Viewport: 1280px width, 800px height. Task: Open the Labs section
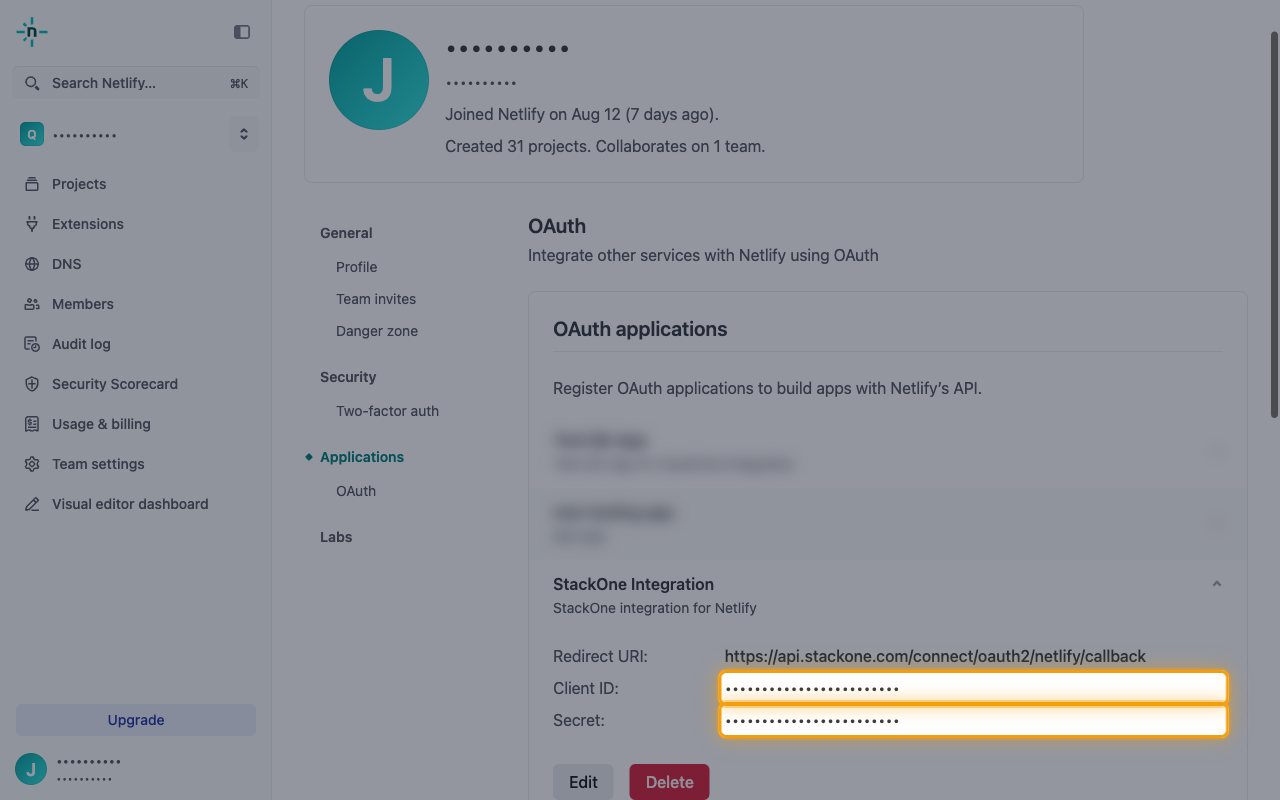pos(336,537)
